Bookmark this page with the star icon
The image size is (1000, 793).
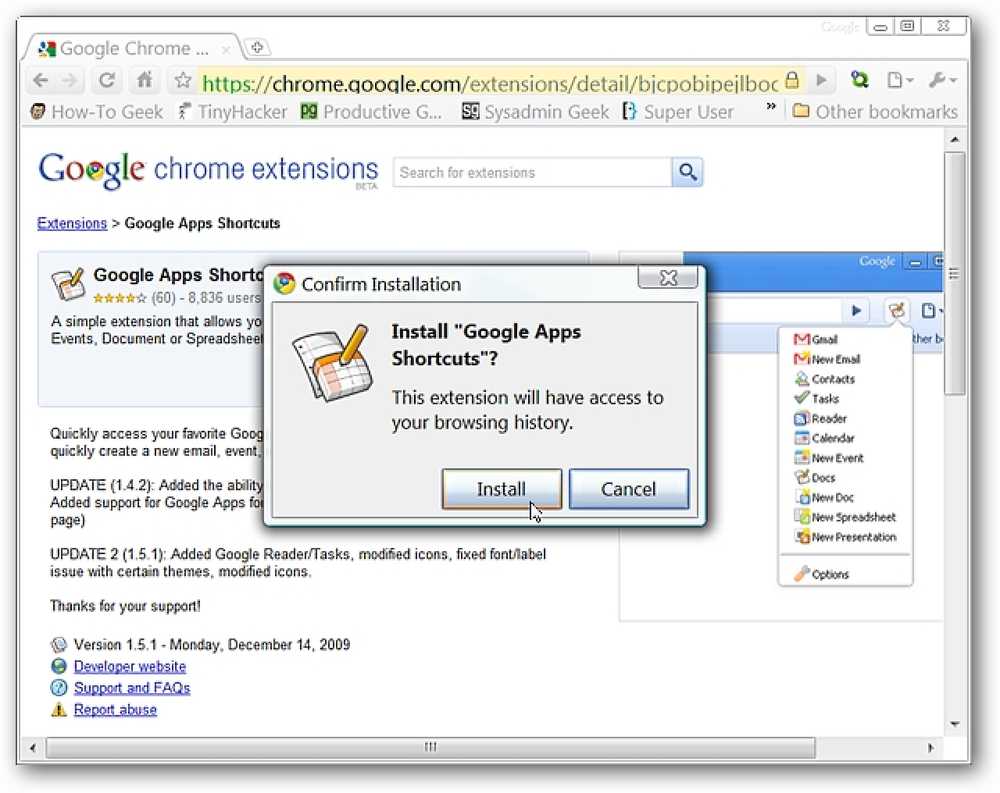(x=183, y=80)
